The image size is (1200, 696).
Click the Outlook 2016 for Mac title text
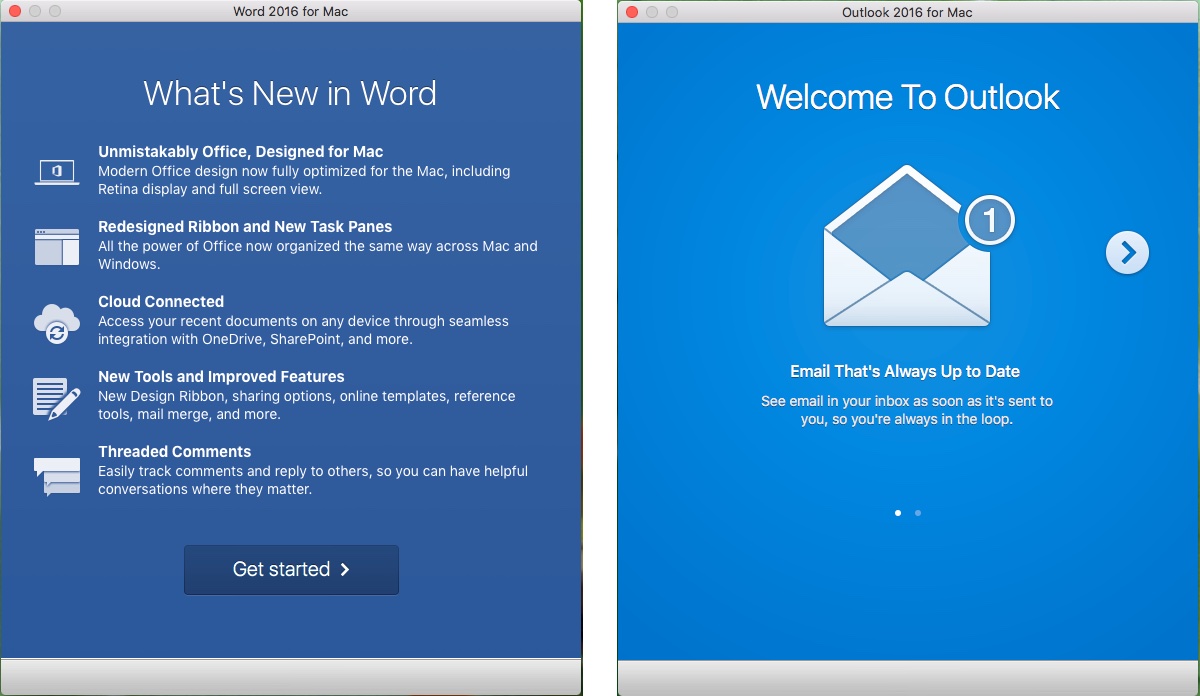(x=907, y=12)
